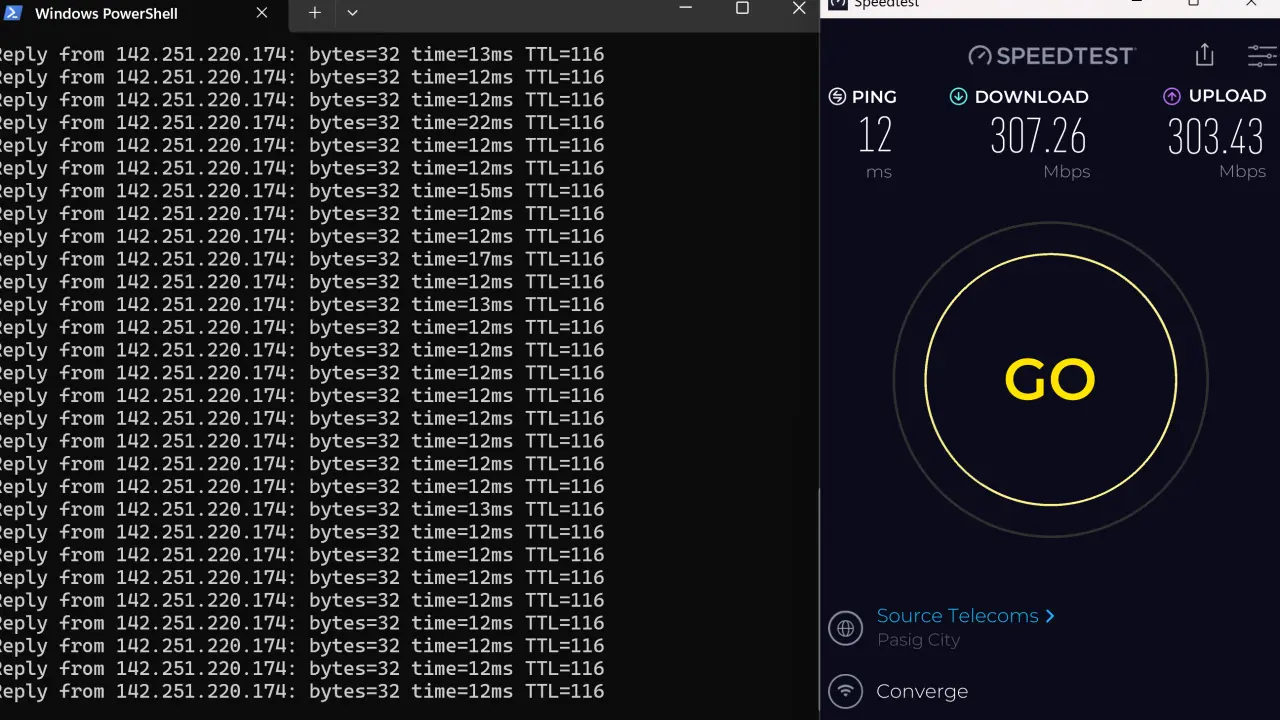Click the UPLOAD arrow icon in Speedtest
Screen dimensions: 1280x720
click(x=1172, y=96)
